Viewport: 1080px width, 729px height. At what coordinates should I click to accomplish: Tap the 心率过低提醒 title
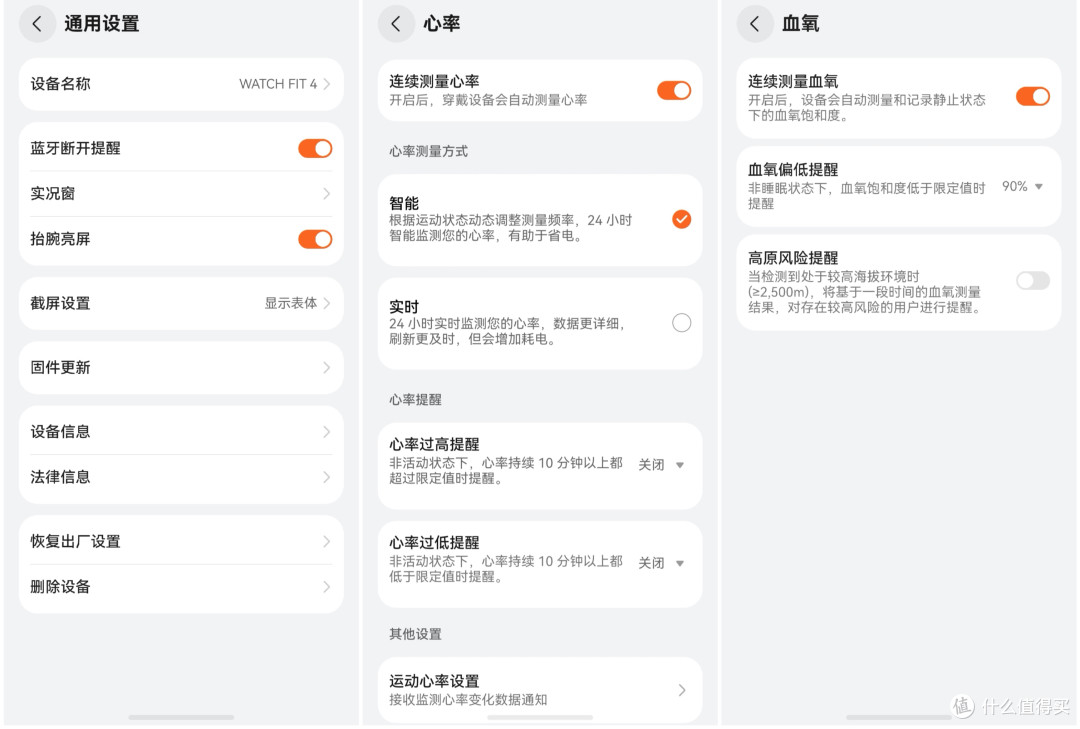pos(435,543)
